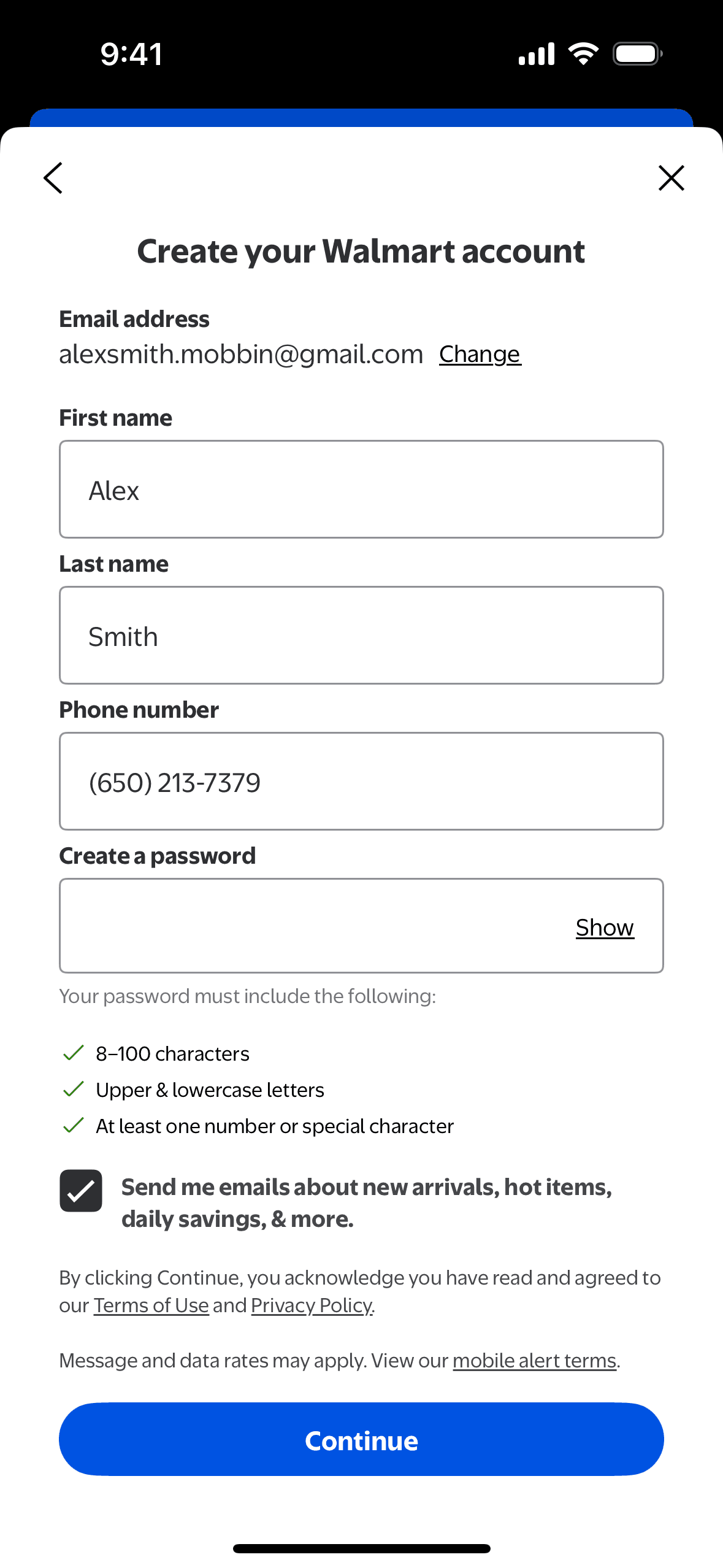Focus the Phone number field
This screenshot has height=1568, width=723.
[361, 782]
